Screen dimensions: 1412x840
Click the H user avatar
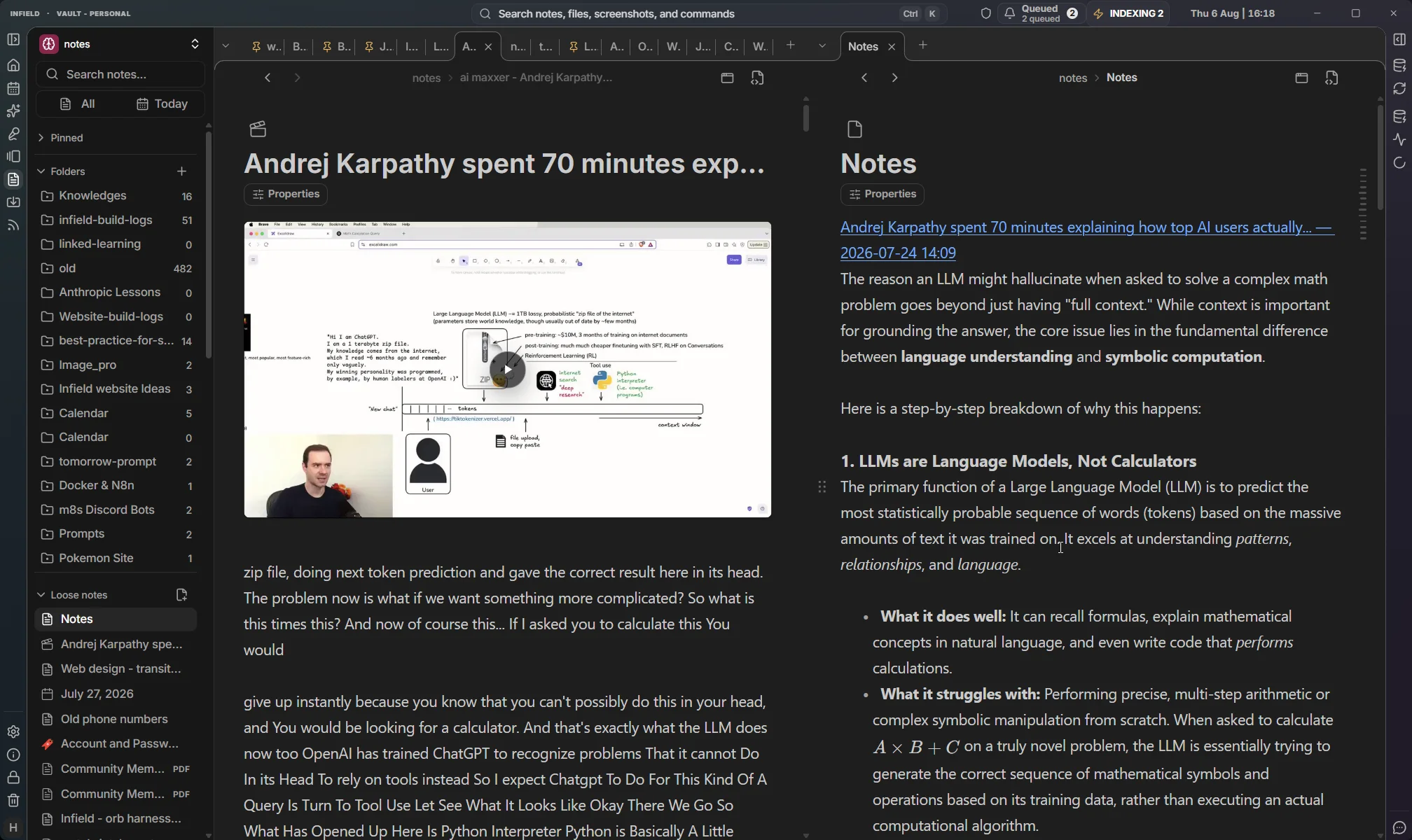[x=13, y=827]
